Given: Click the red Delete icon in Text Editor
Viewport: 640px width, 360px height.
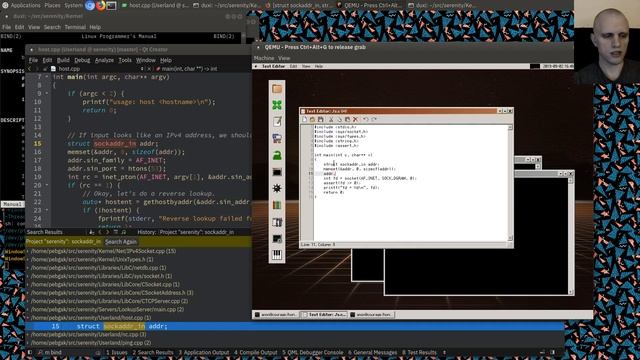Looking at the screenshot, I should click(356, 119).
